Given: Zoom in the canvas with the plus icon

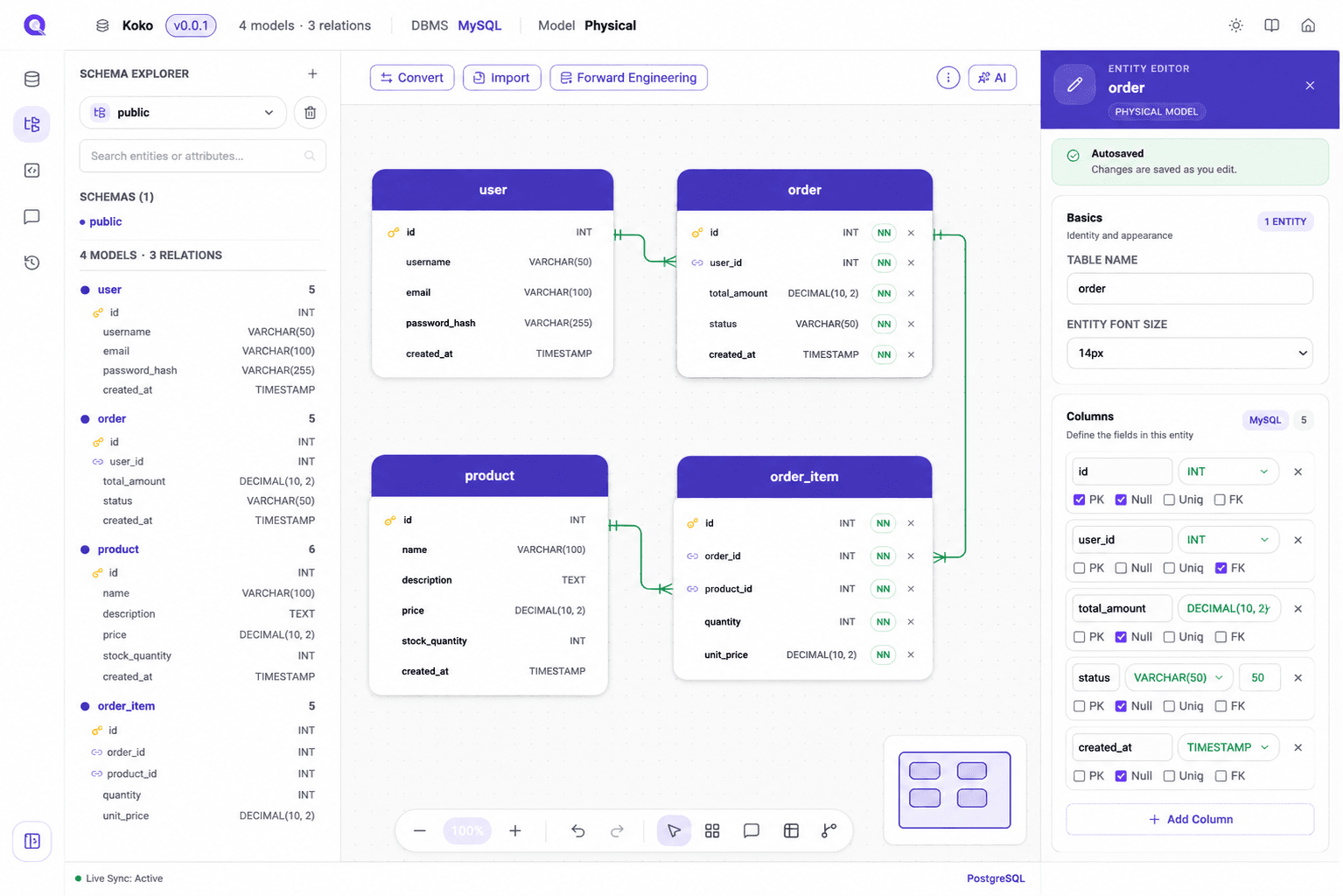Looking at the screenshot, I should [x=515, y=830].
